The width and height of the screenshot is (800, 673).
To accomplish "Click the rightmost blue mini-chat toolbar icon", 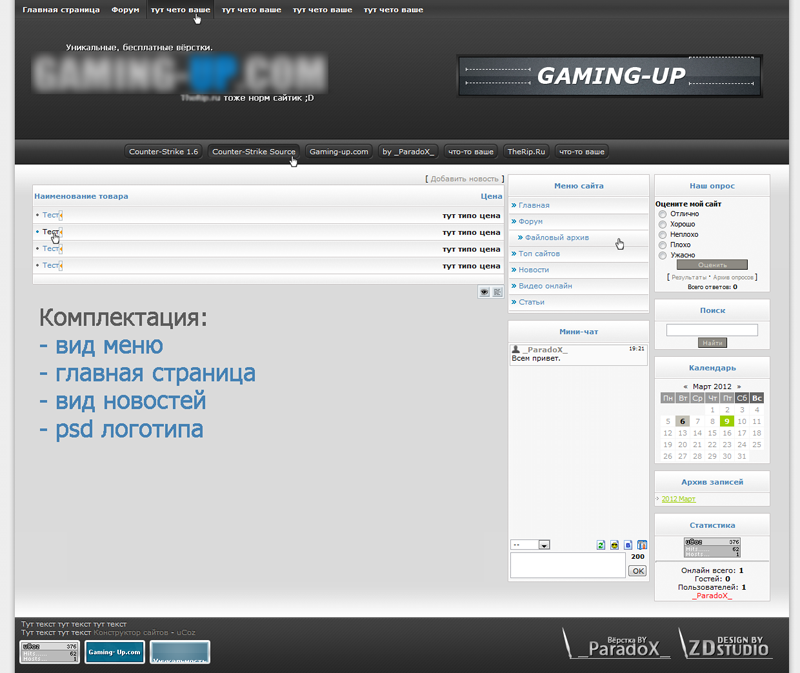I will pos(642,545).
